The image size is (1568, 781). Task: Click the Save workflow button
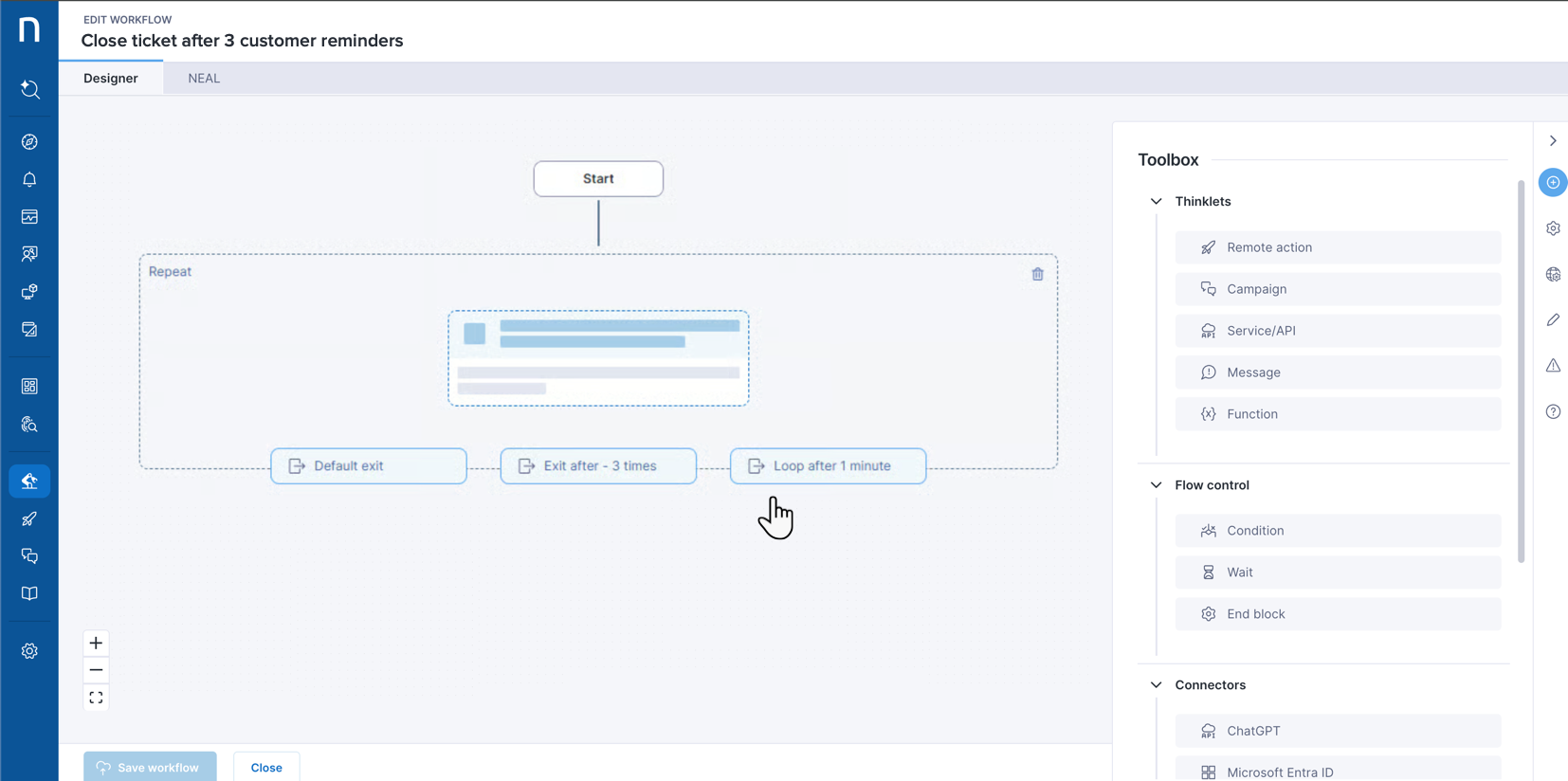pyautogui.click(x=150, y=767)
